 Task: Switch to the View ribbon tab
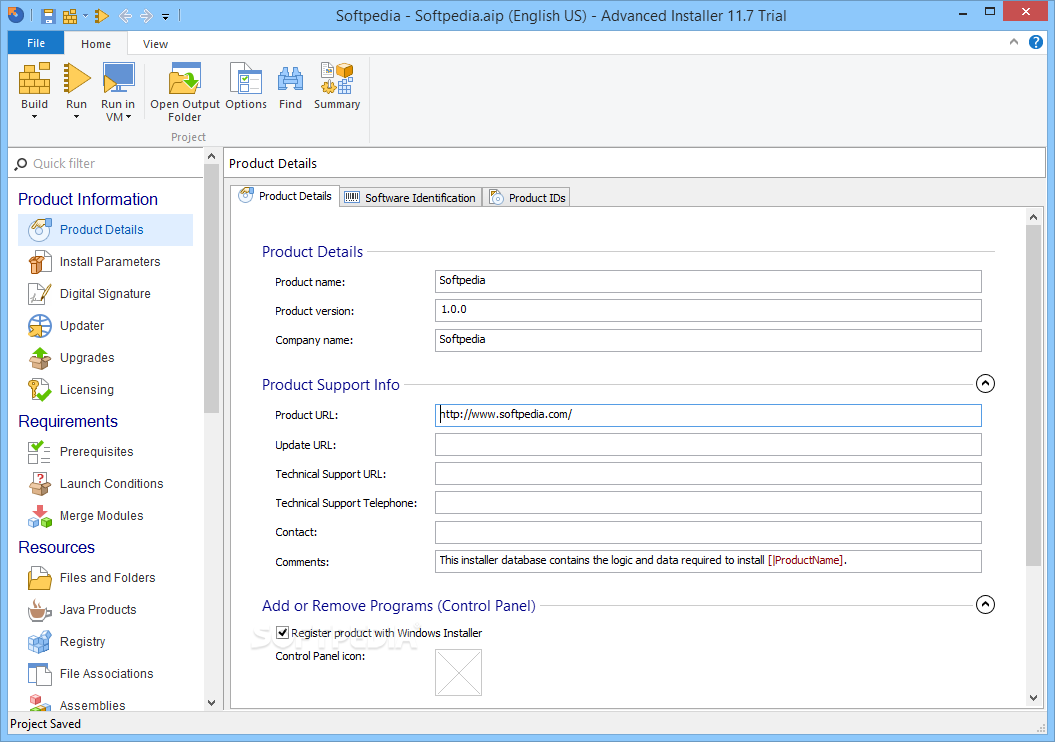(155, 44)
